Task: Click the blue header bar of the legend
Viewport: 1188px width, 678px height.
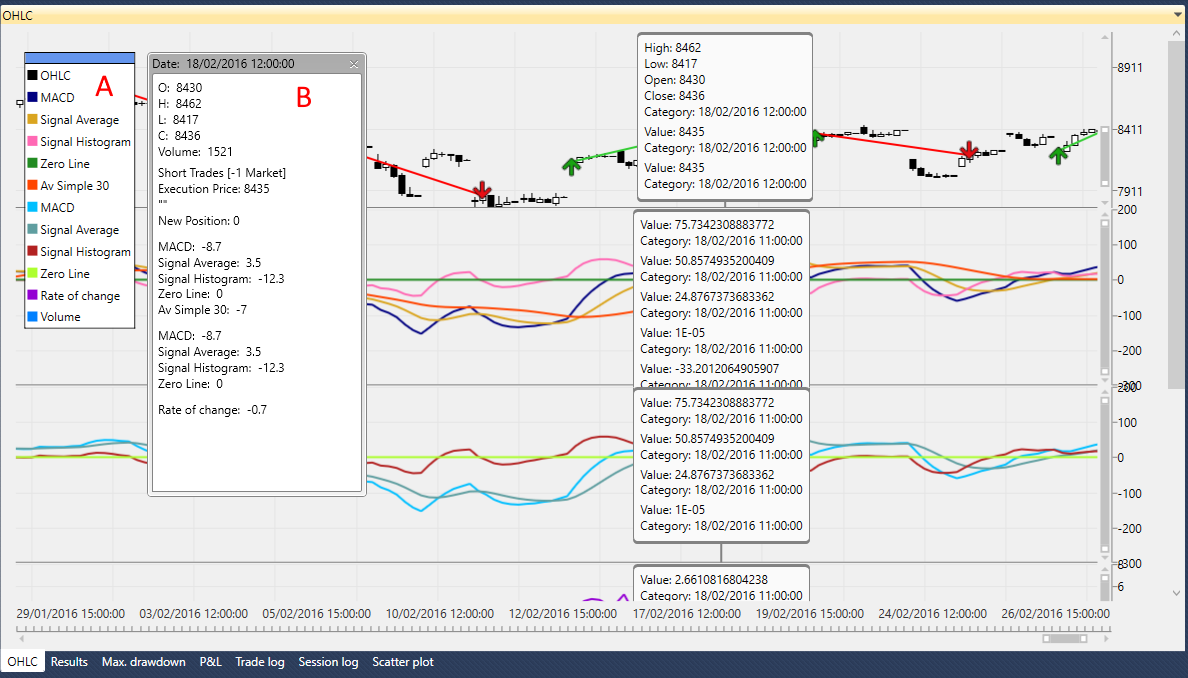Action: click(x=80, y=58)
